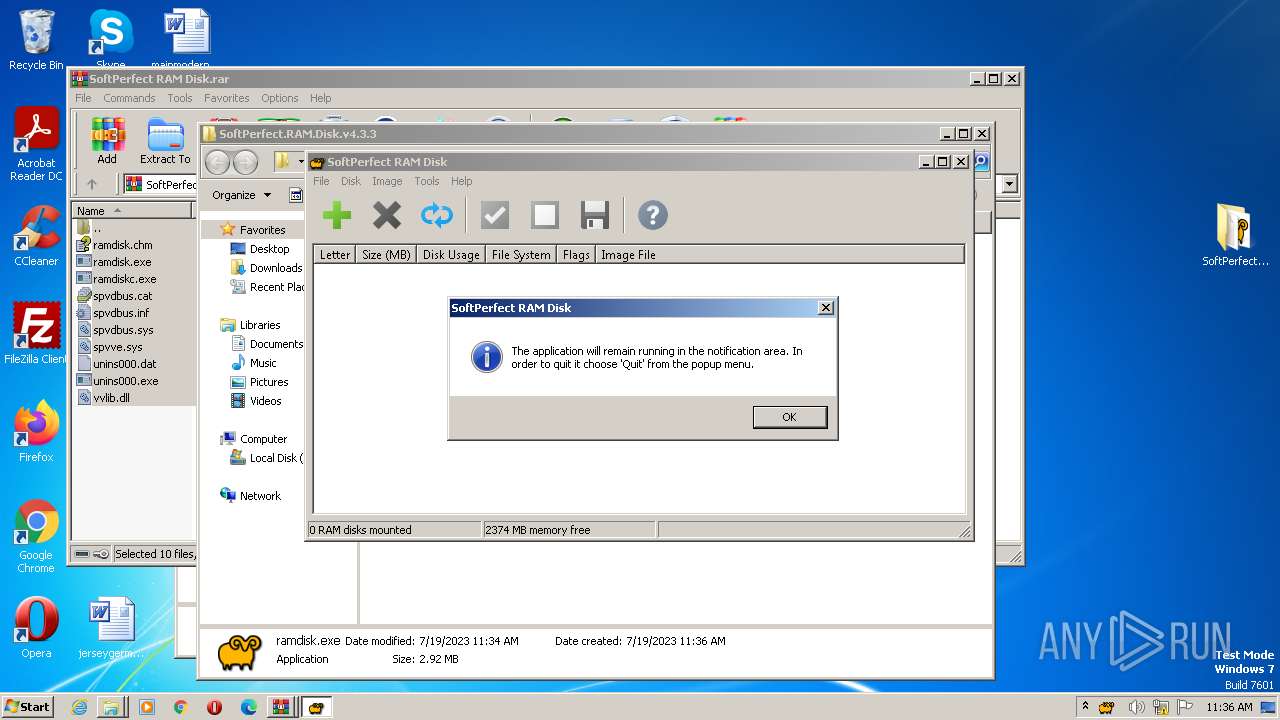
Task: Select Network in navigation pane
Action: point(251,496)
